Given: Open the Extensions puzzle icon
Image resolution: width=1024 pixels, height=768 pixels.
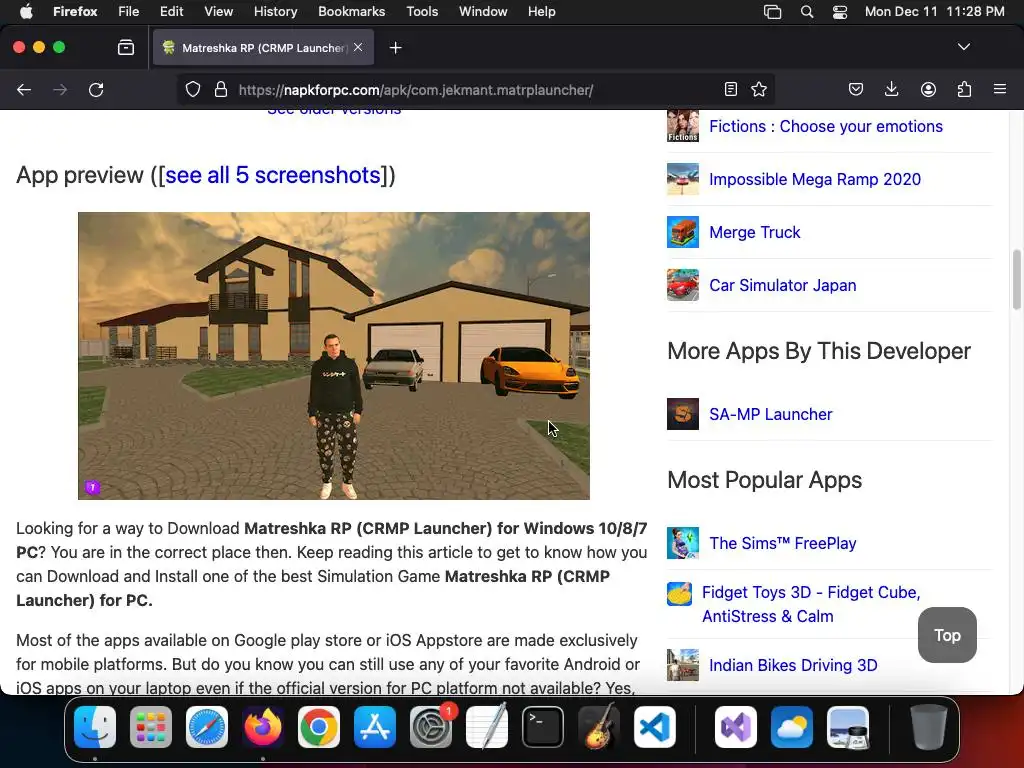Looking at the screenshot, I should tap(964, 89).
